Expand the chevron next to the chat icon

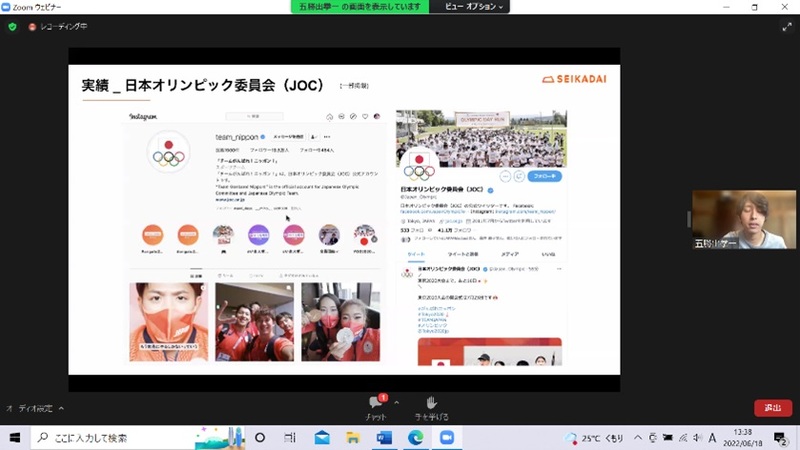click(396, 403)
